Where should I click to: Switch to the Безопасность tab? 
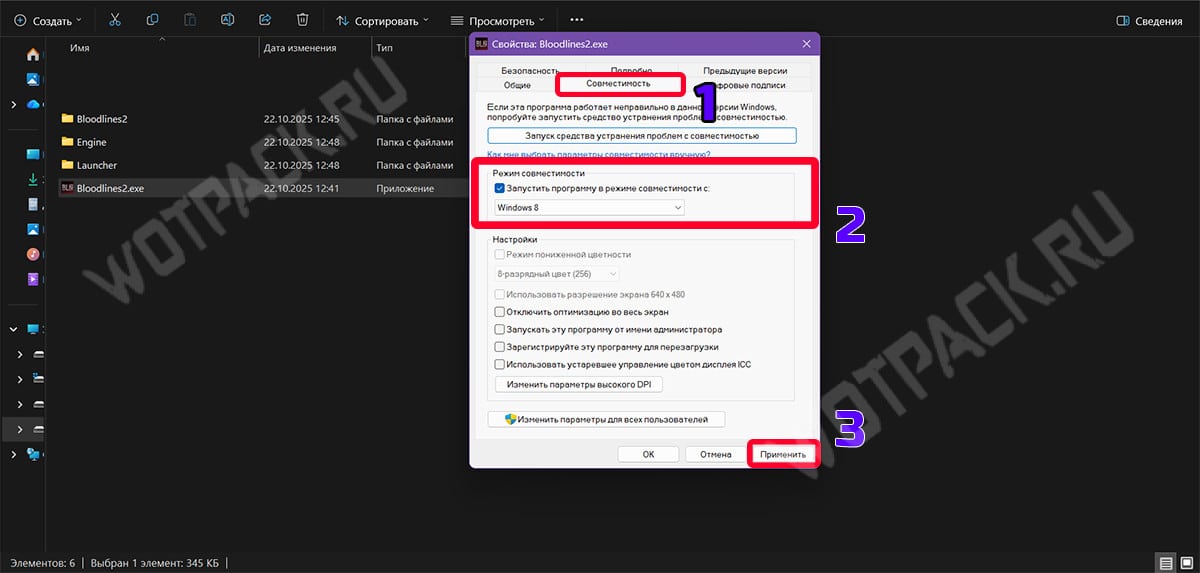pyautogui.click(x=530, y=71)
